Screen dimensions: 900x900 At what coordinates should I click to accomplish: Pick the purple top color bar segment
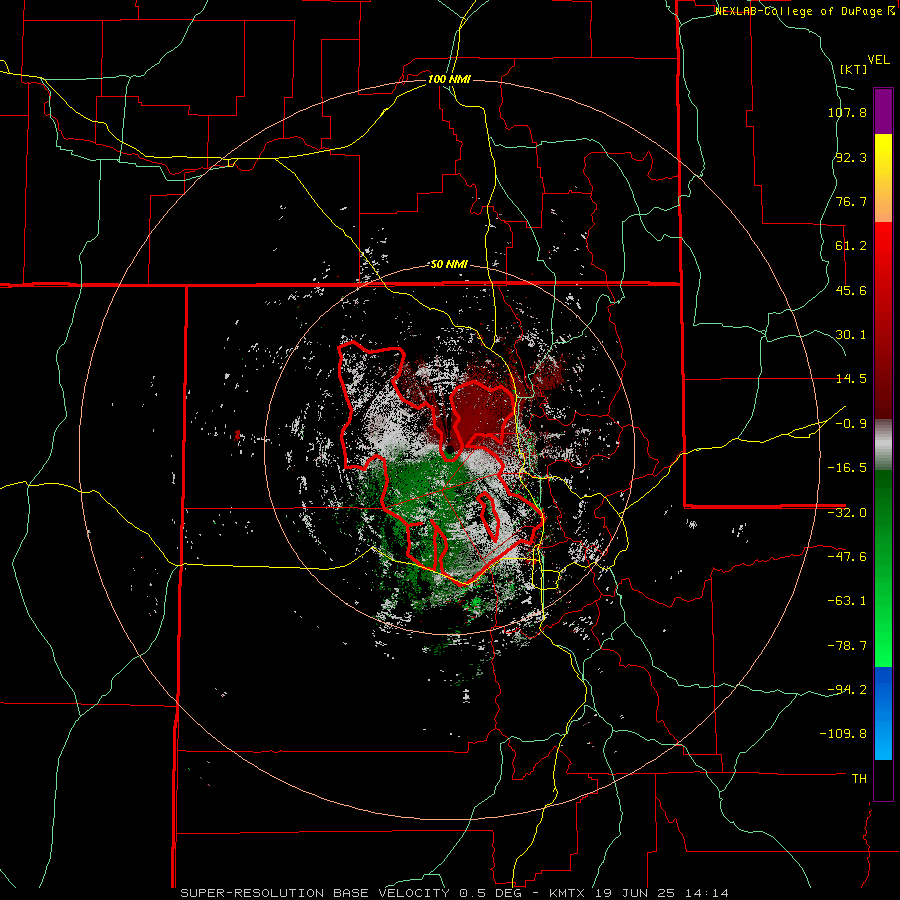point(883,111)
